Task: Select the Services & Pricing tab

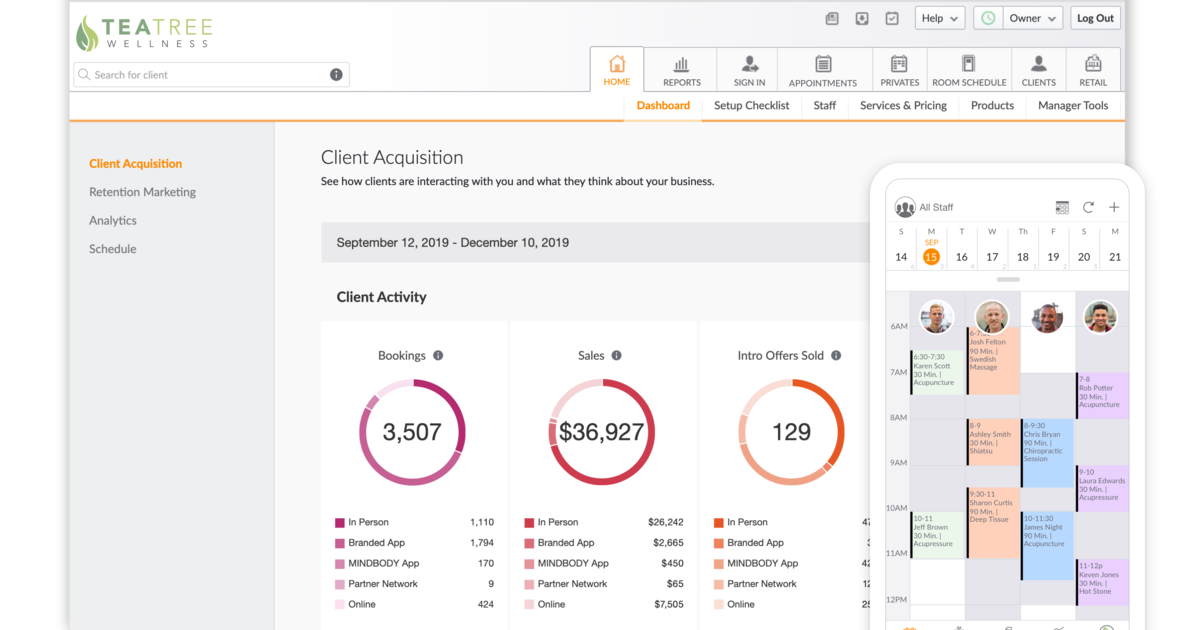Action: pos(902,105)
